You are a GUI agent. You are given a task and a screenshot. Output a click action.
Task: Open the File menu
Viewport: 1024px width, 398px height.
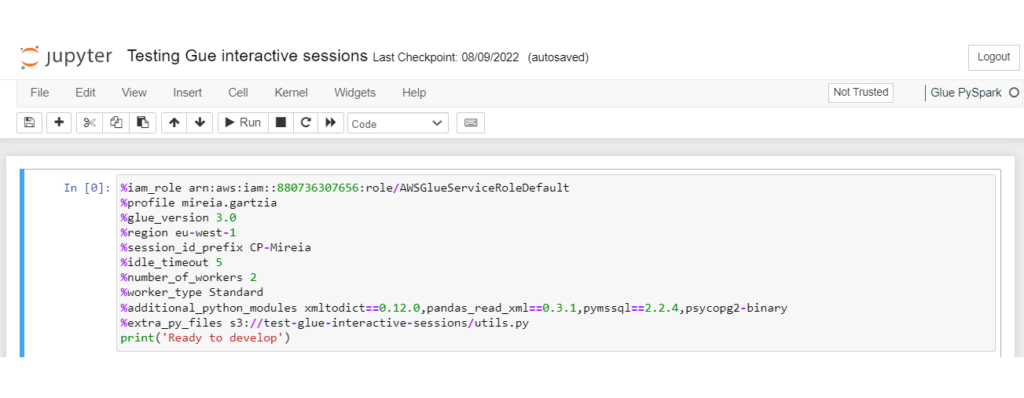(x=40, y=93)
